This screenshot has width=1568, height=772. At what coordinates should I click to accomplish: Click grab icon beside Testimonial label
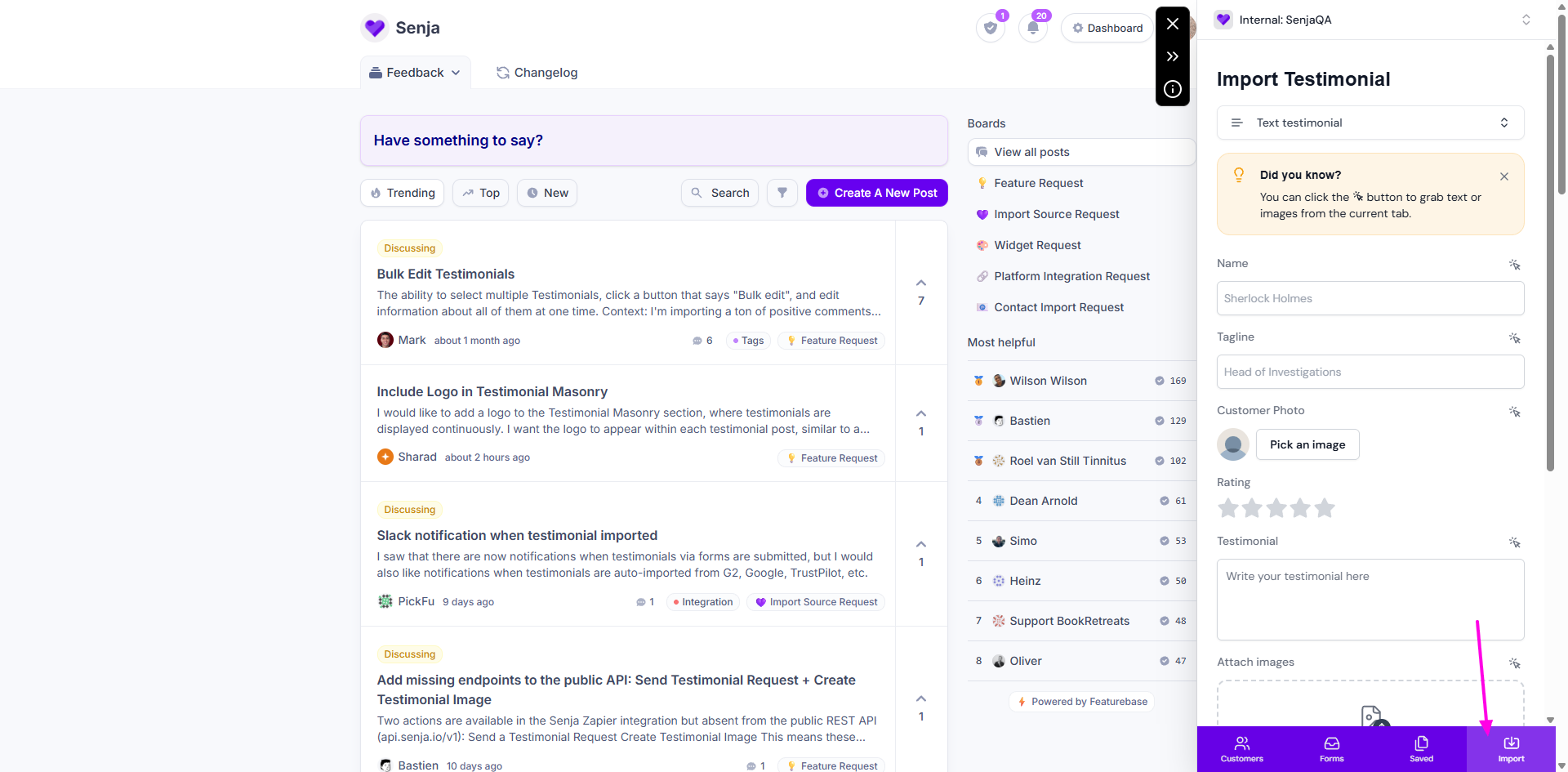1514,542
